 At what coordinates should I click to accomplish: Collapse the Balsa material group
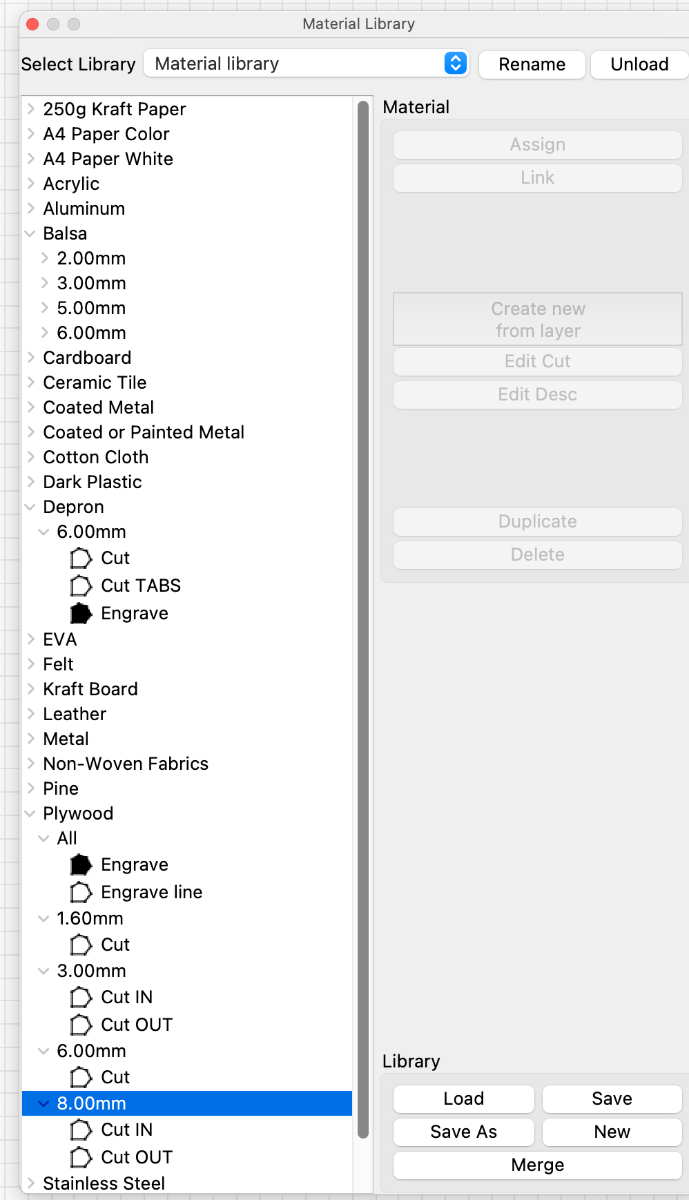31,234
